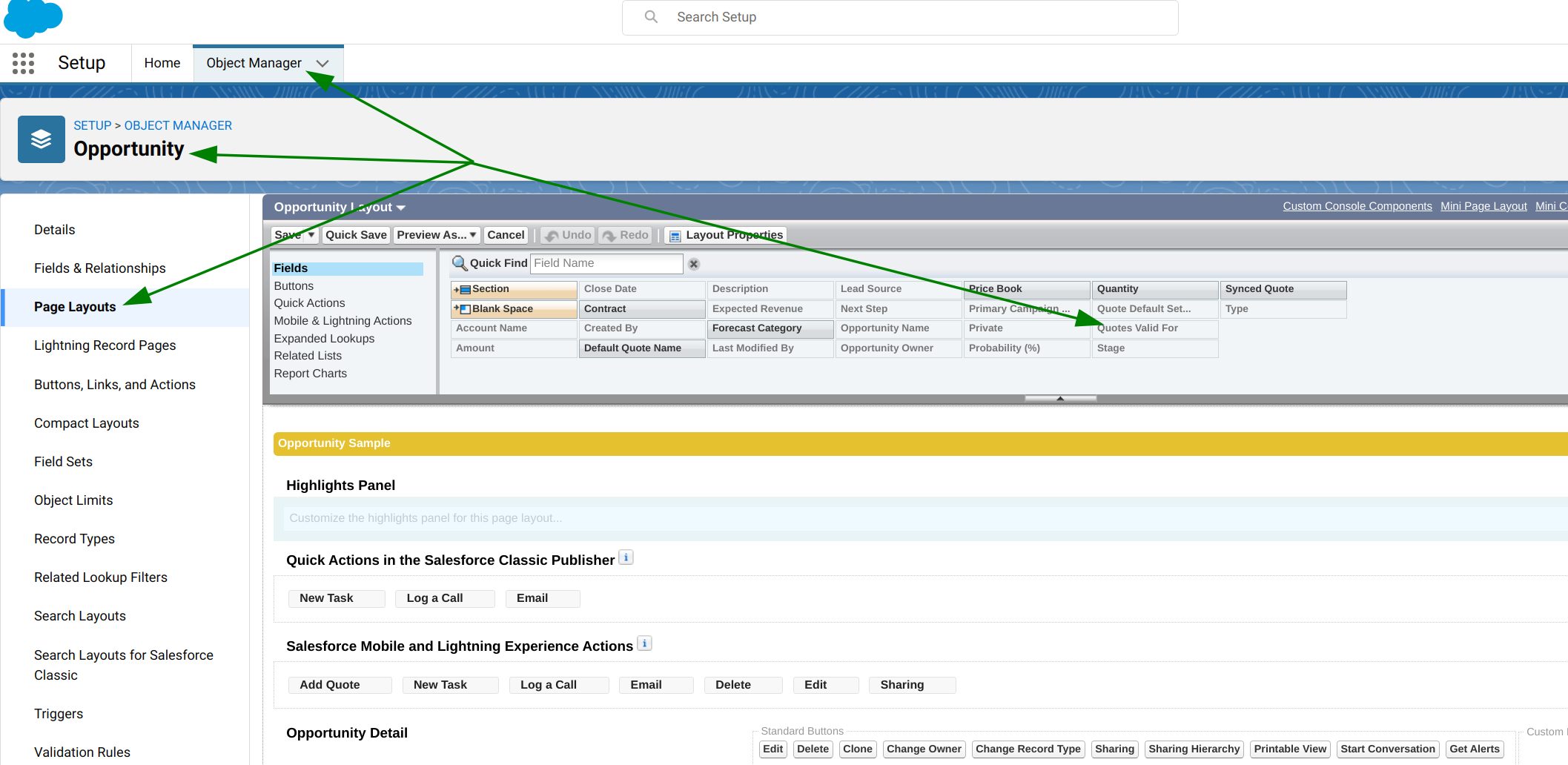Open Triggers in the sidebar

(x=59, y=714)
